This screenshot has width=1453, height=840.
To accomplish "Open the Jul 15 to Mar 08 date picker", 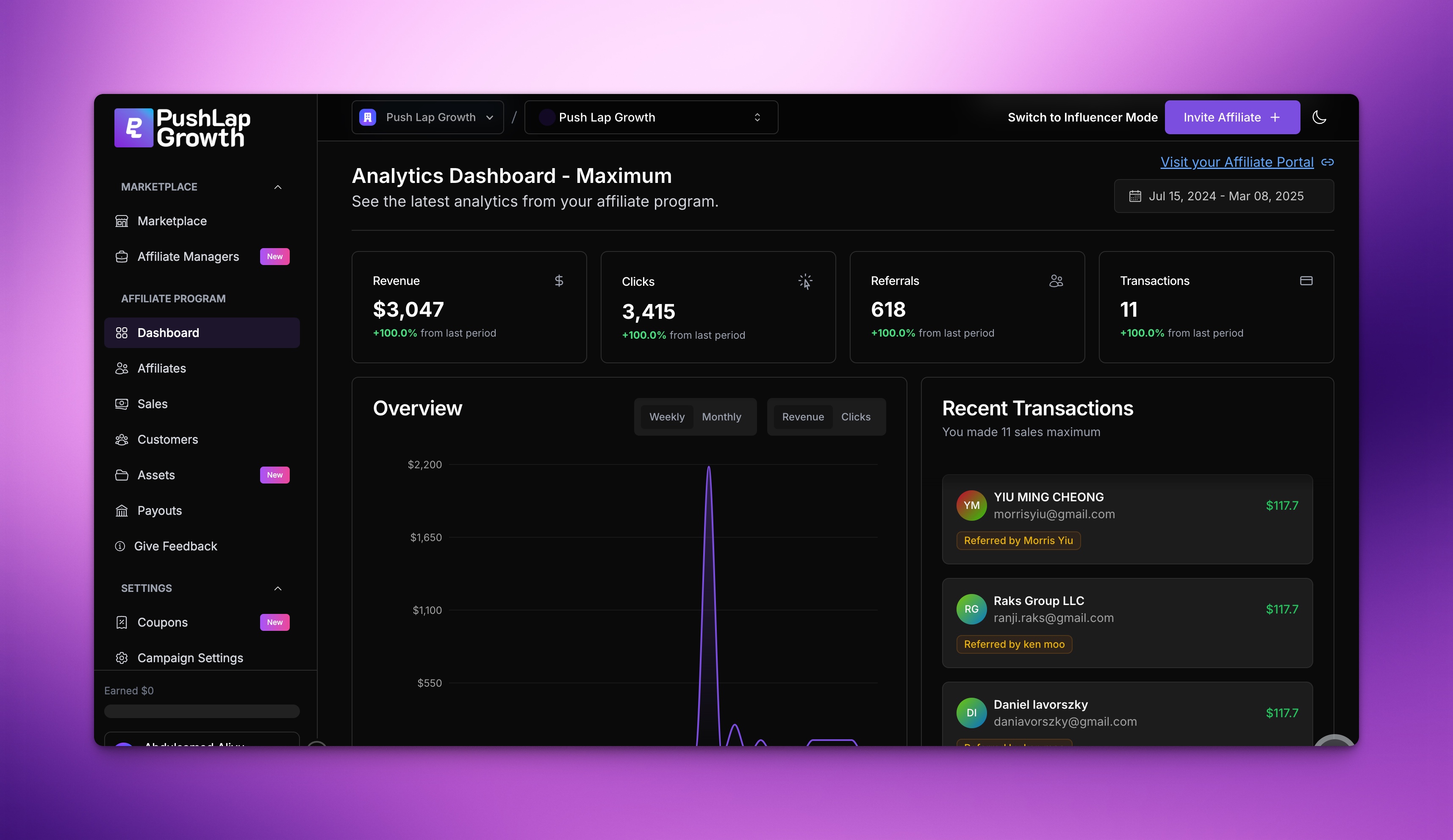I will [1224, 196].
